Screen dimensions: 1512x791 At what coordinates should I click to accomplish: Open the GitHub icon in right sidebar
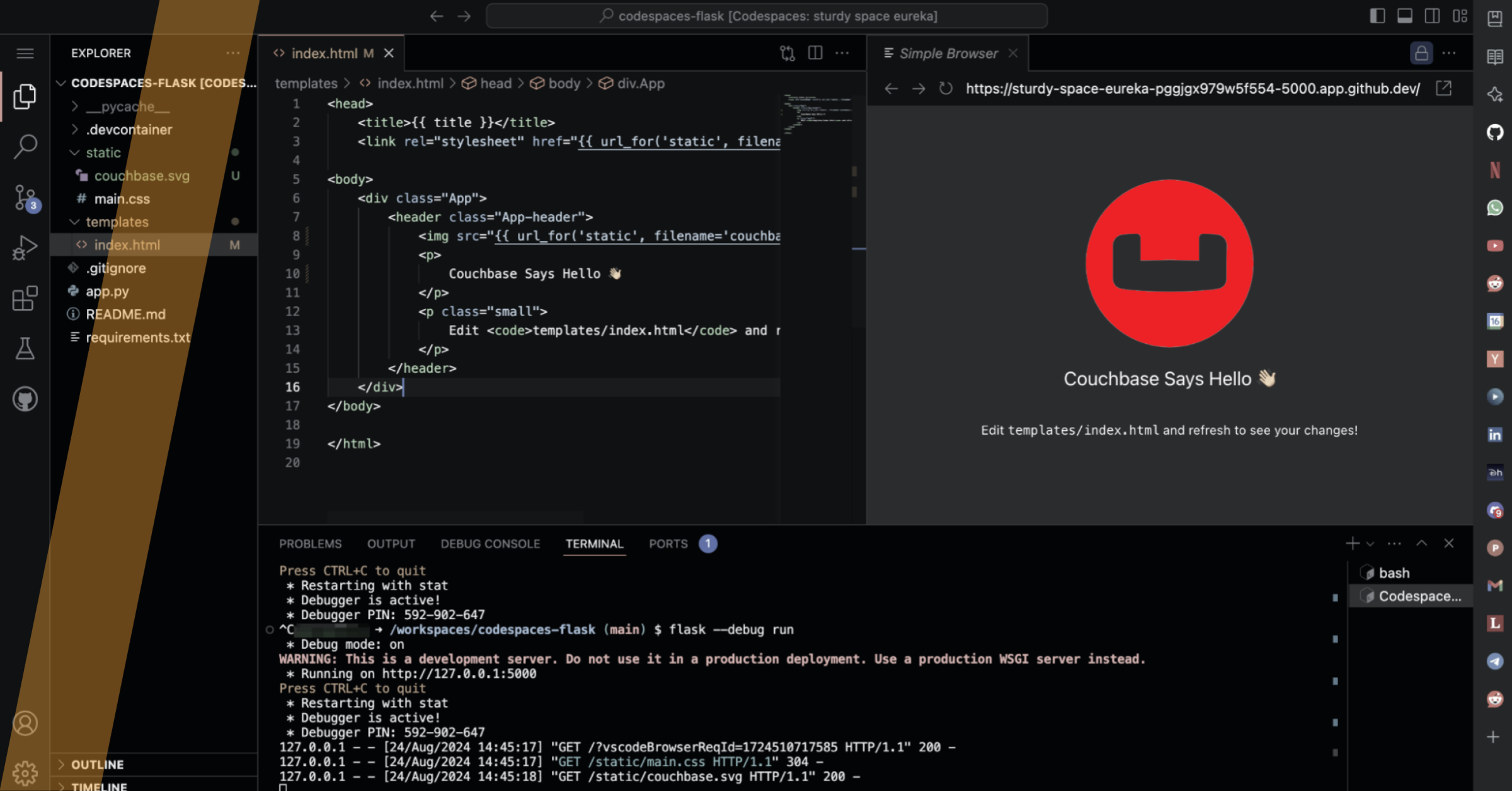[x=1495, y=132]
